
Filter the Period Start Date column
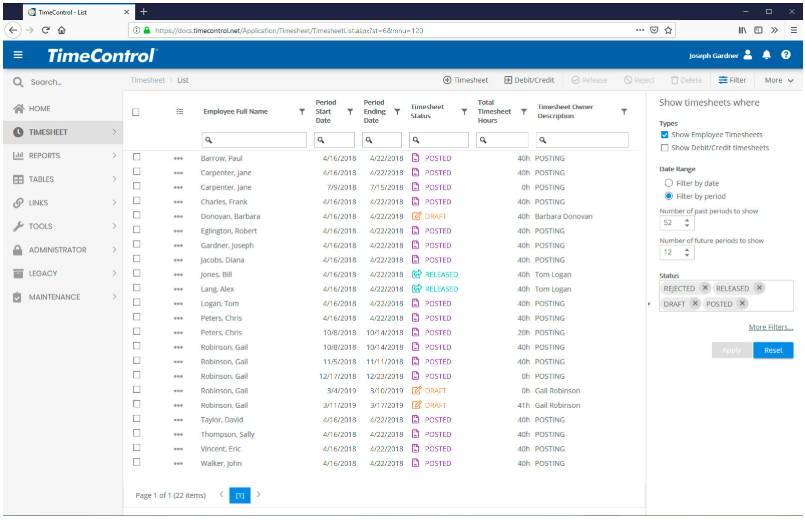pos(350,112)
